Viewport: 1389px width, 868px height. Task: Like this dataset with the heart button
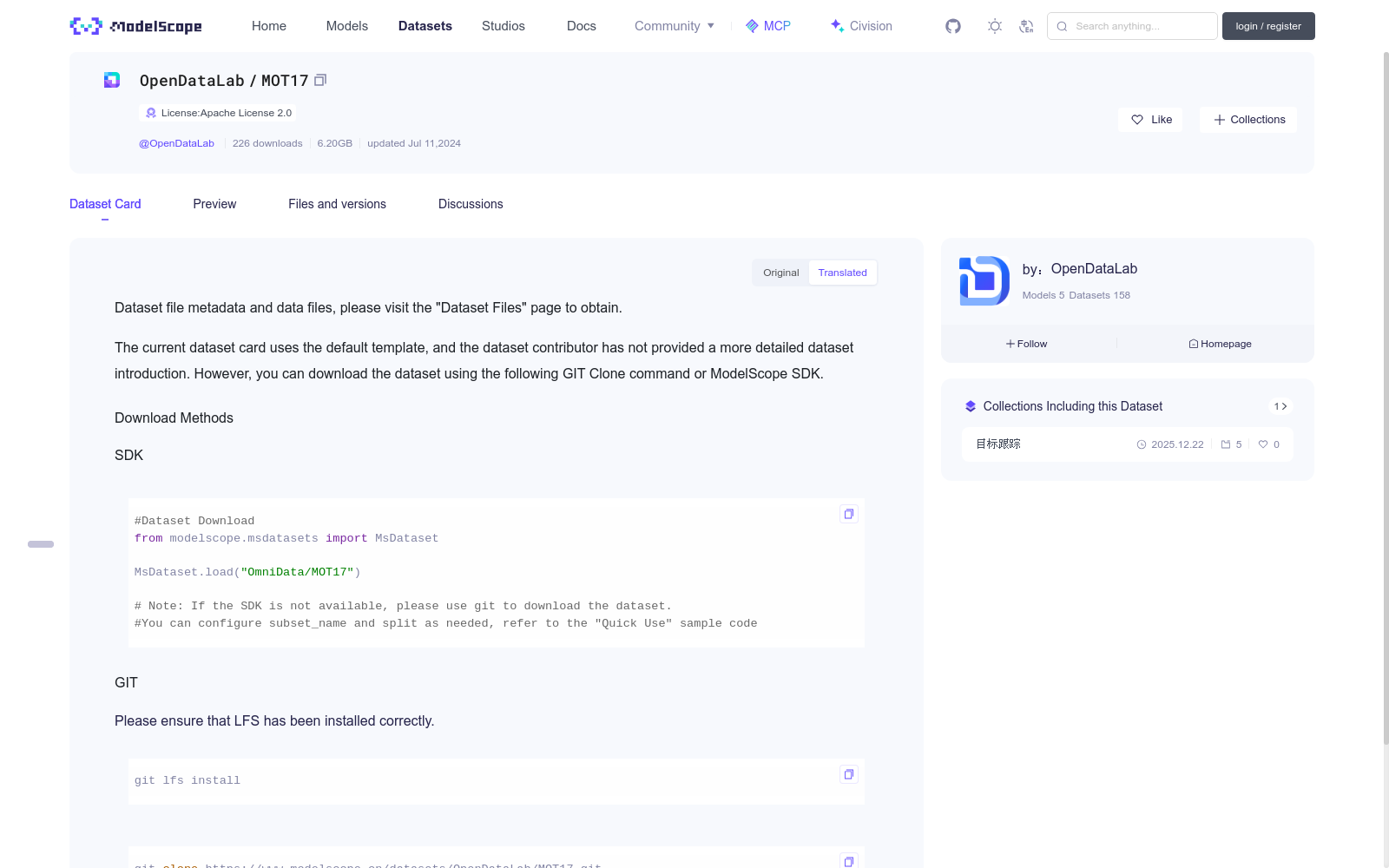click(x=1150, y=120)
